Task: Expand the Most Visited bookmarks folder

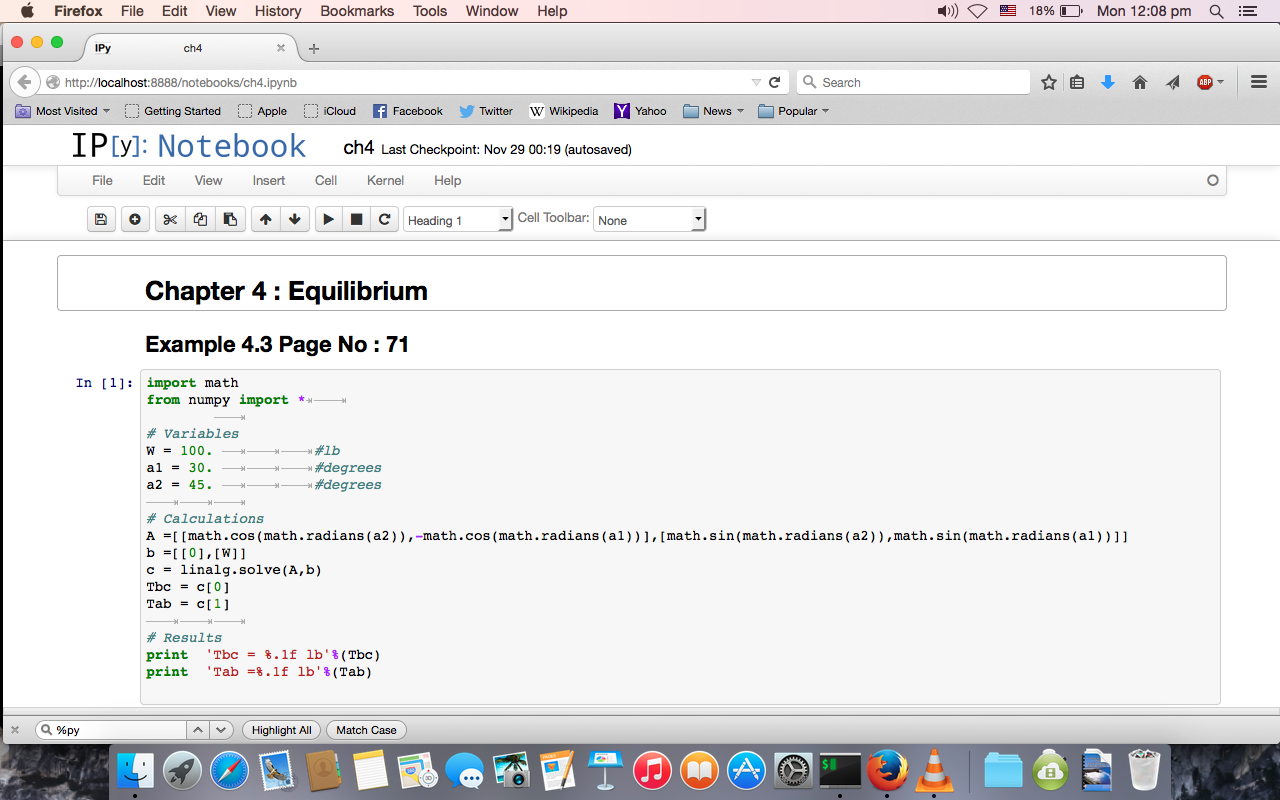Action: [63, 111]
